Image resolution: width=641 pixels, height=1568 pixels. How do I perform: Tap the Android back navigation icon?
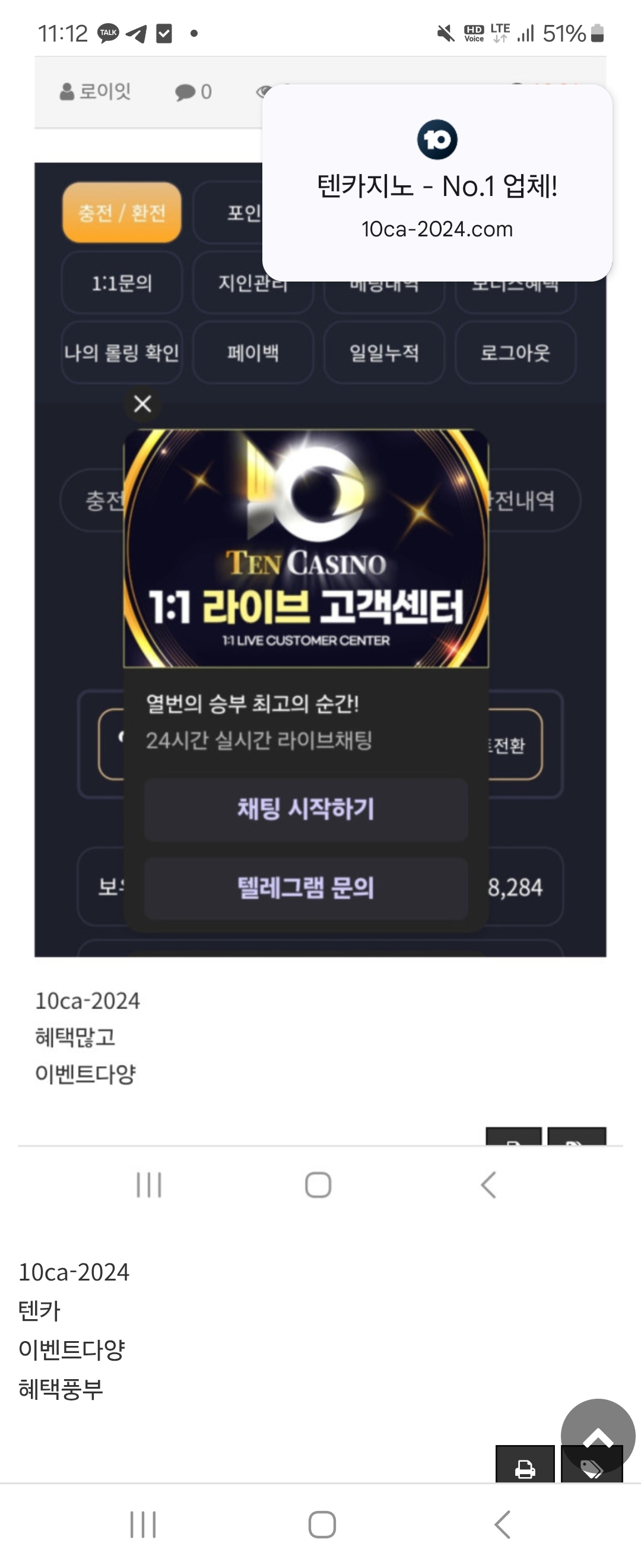[x=502, y=1524]
